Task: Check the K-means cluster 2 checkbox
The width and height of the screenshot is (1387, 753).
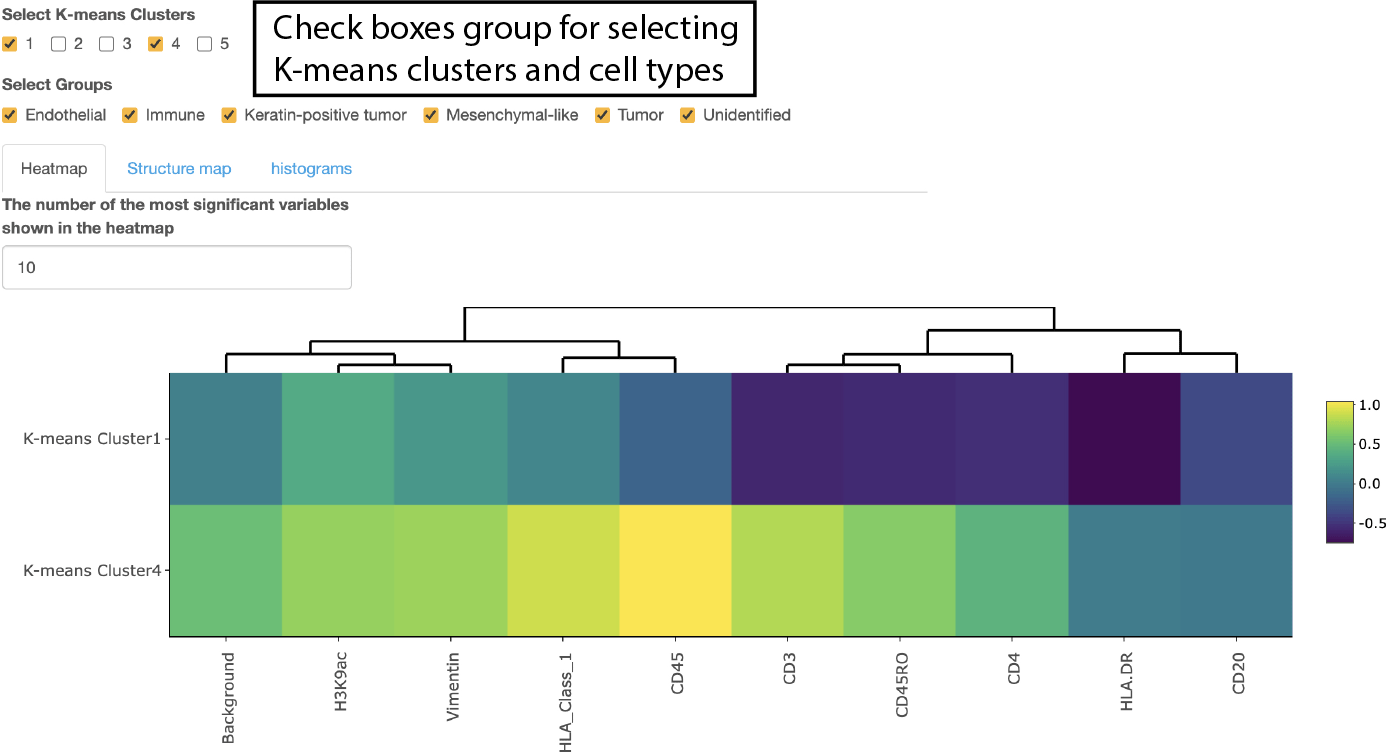Action: tap(58, 44)
